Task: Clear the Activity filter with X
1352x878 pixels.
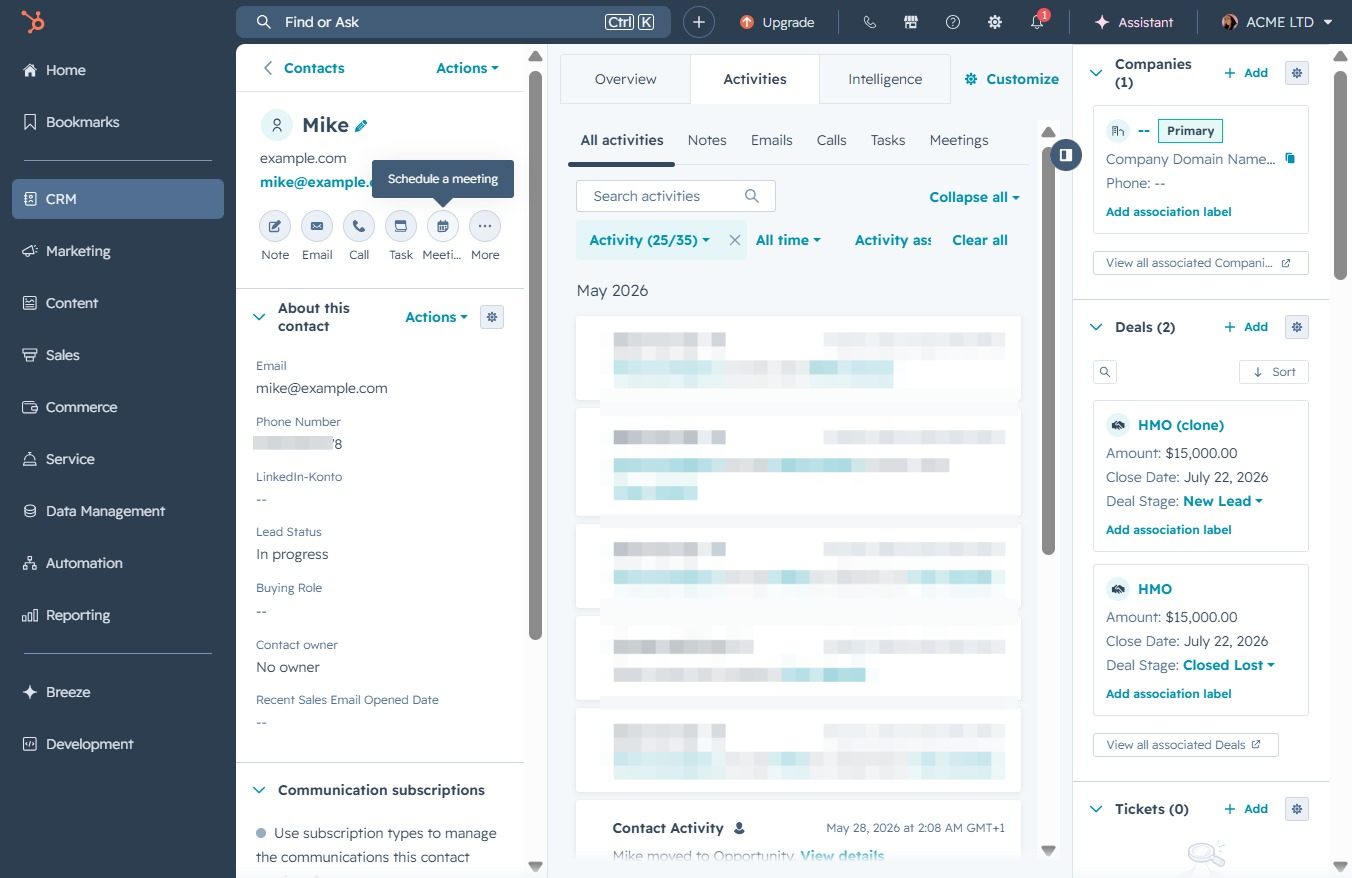Action: (x=735, y=240)
